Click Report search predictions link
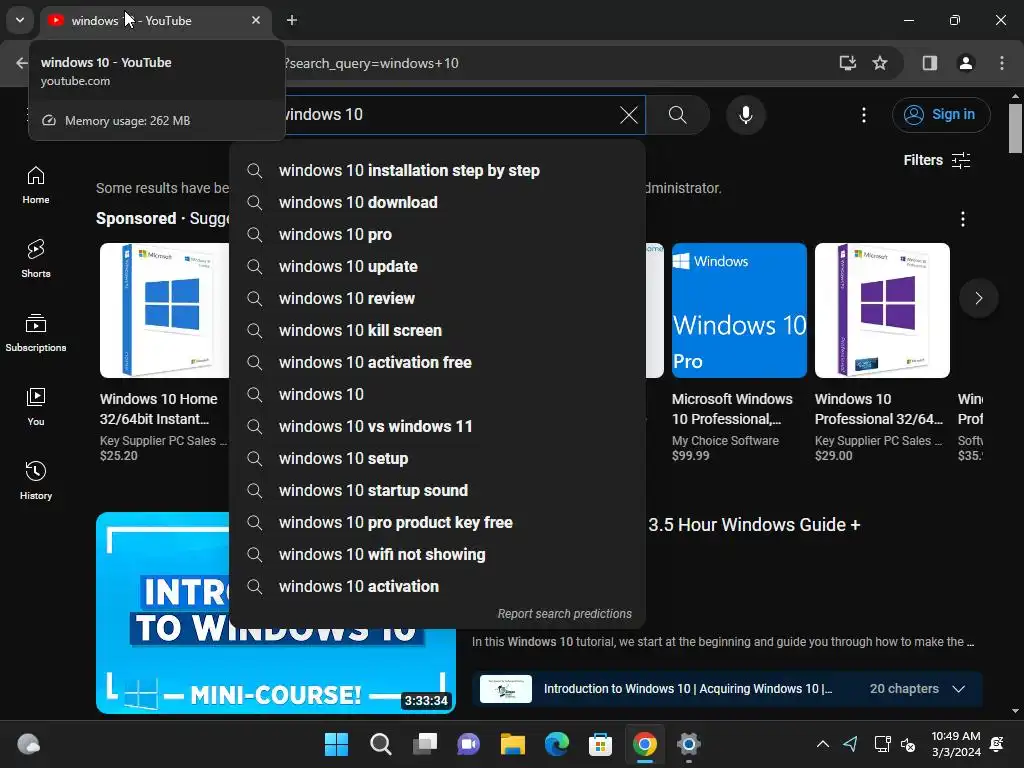The image size is (1024, 768). click(x=564, y=614)
